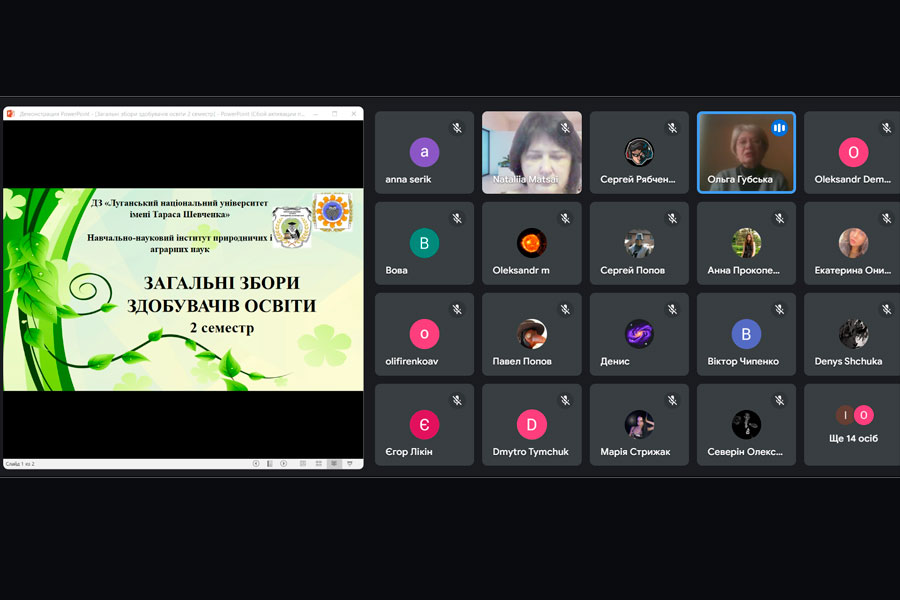Click the name label 'Denys Shchuka'

[848, 361]
